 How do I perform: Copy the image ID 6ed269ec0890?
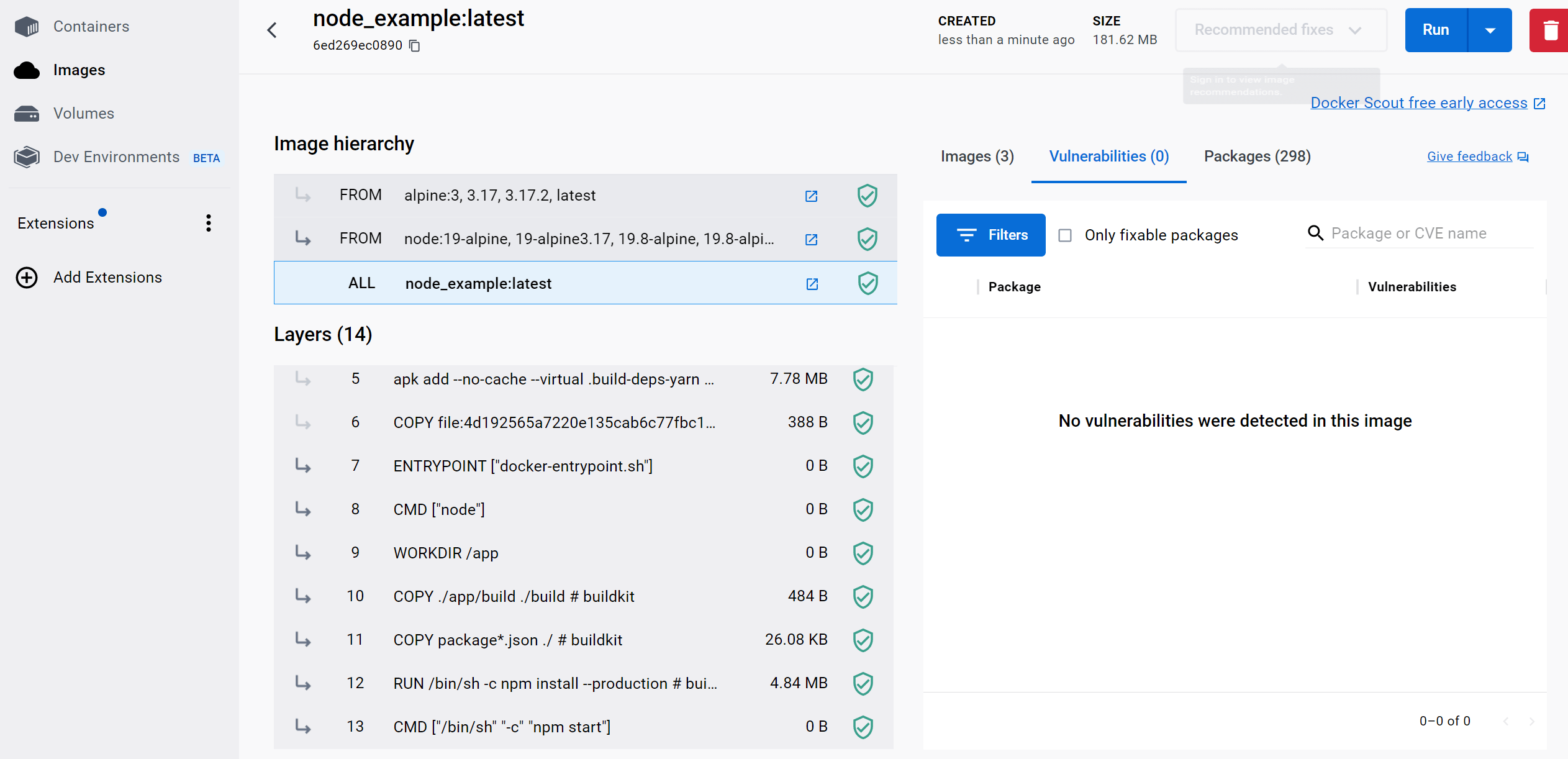coord(414,45)
